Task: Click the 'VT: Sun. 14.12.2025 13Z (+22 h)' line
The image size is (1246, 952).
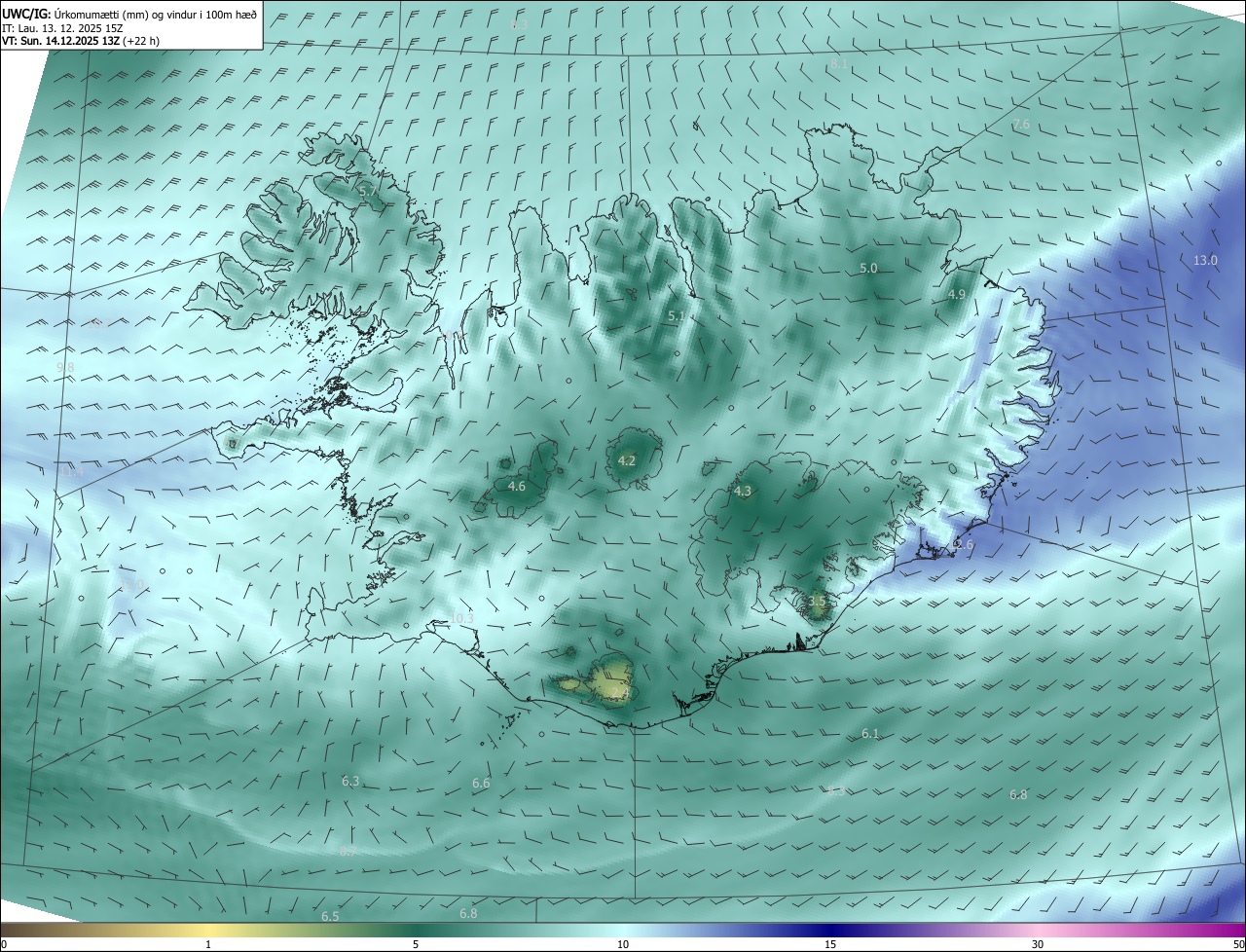Action: [x=81, y=41]
